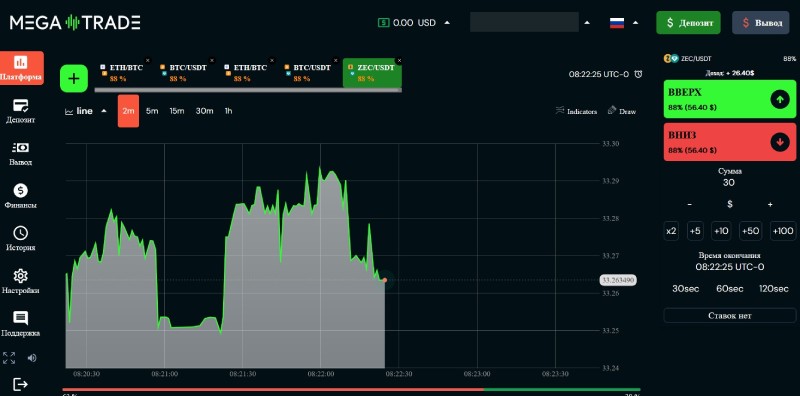Screen dimensions: 800x396
Task: Close the ZEC/USDT tab
Action: 399,61
